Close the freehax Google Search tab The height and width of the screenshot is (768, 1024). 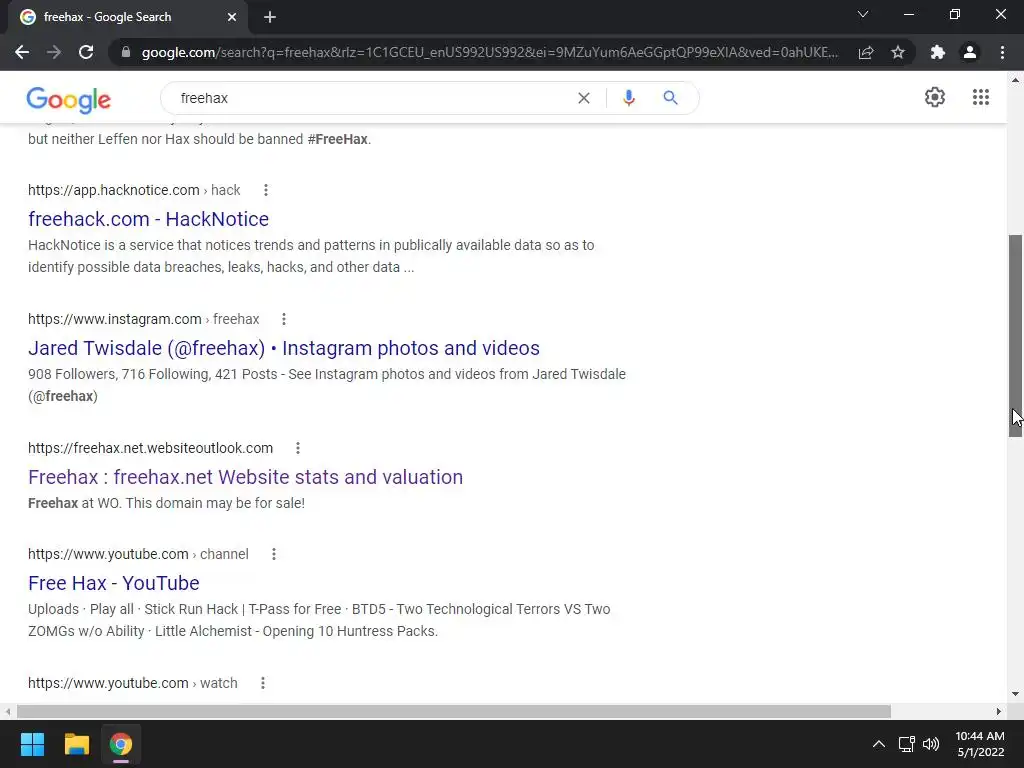click(x=232, y=17)
